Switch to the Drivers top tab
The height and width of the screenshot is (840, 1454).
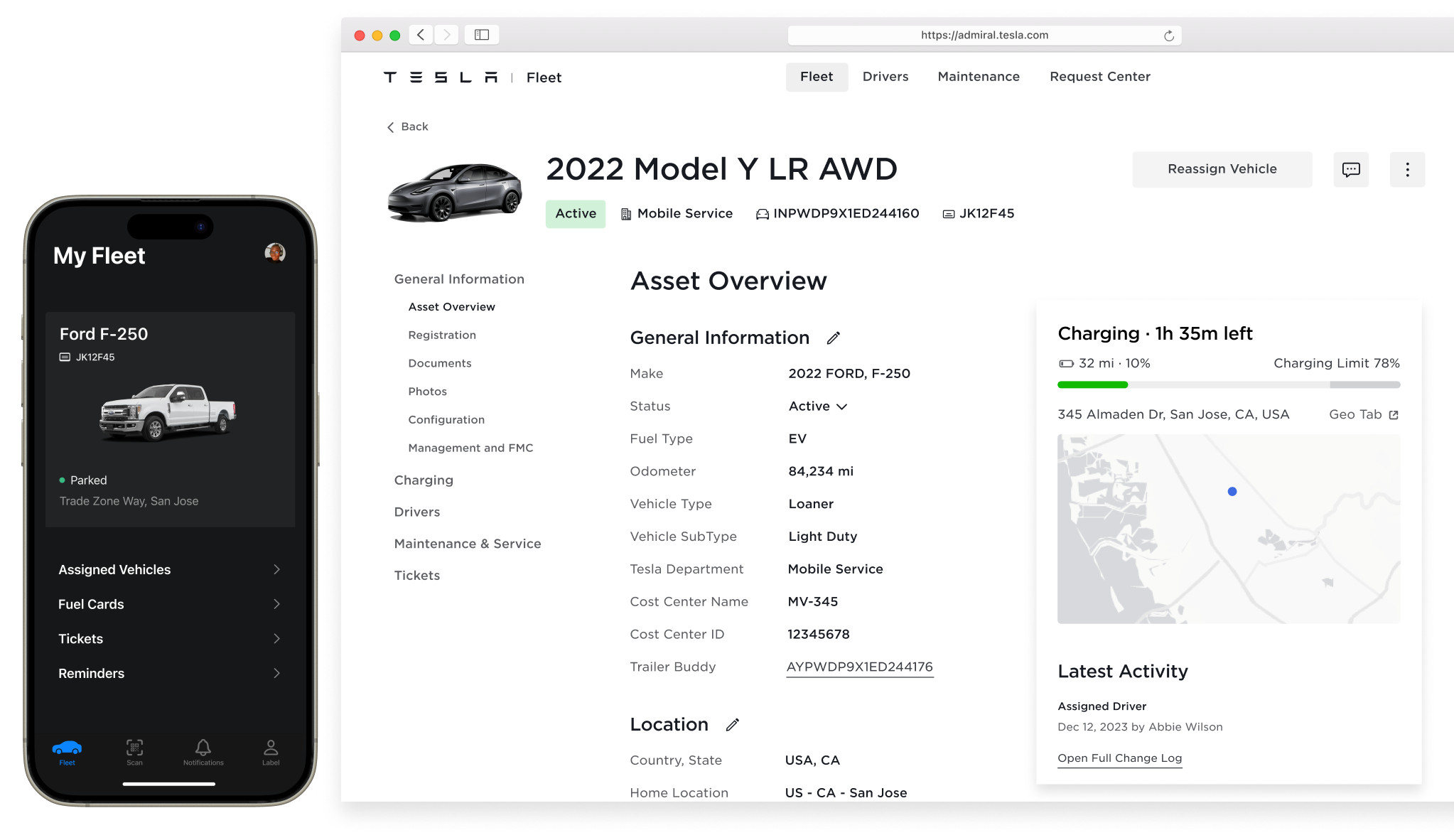click(885, 77)
